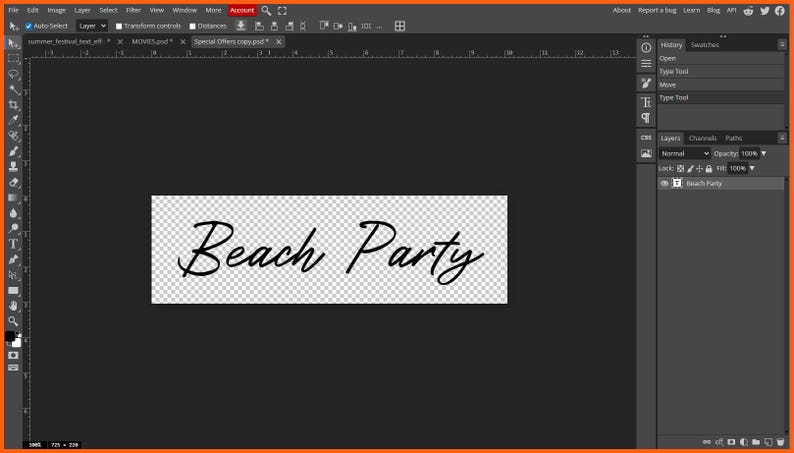Open the Filter menu

click(133, 10)
